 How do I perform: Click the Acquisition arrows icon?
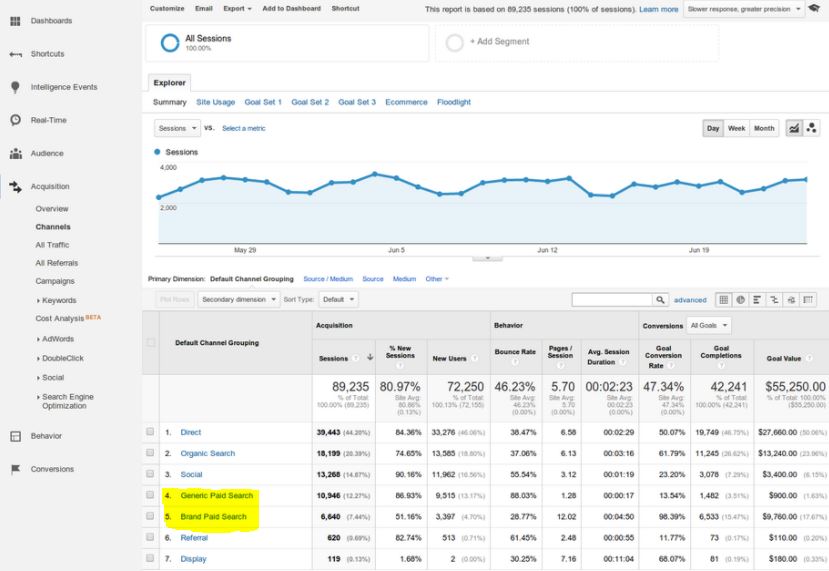coord(15,187)
